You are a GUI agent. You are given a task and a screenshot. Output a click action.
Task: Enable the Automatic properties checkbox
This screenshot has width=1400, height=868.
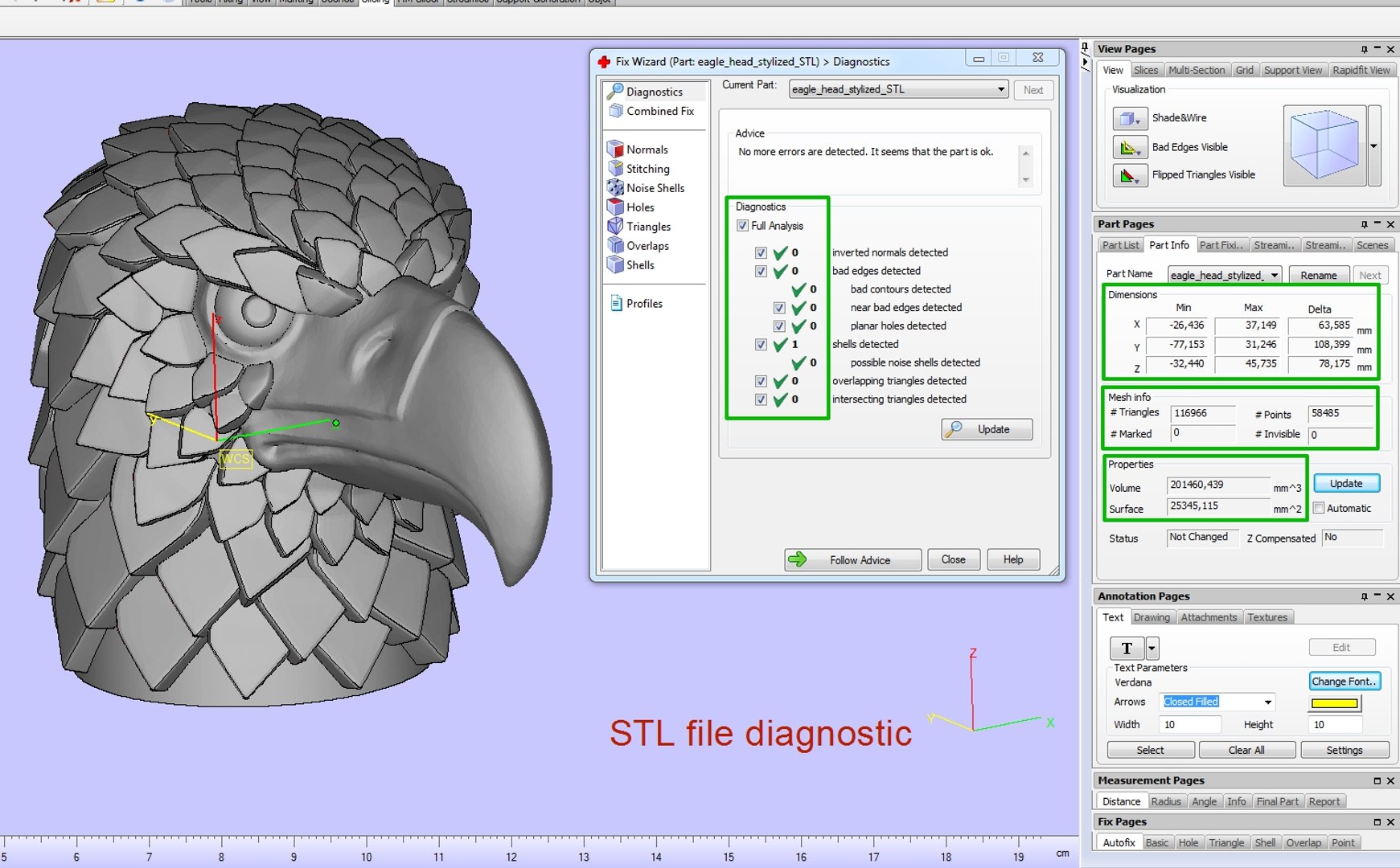(1319, 508)
